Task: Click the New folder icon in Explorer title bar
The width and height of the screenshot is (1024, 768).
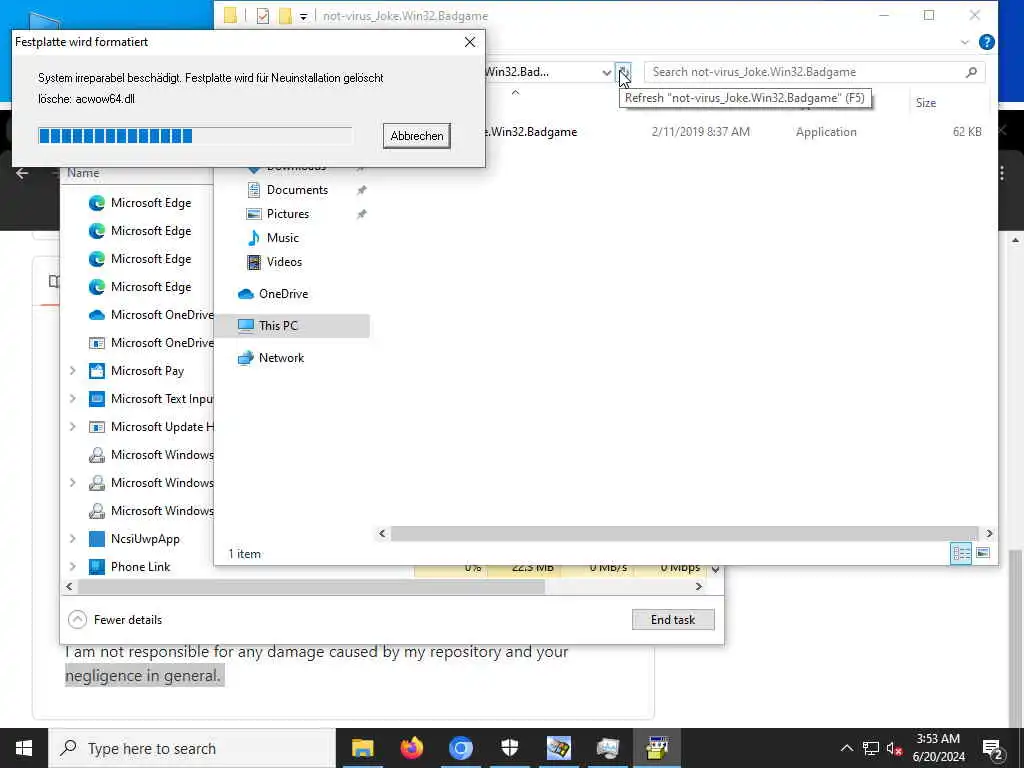Action: point(285,16)
